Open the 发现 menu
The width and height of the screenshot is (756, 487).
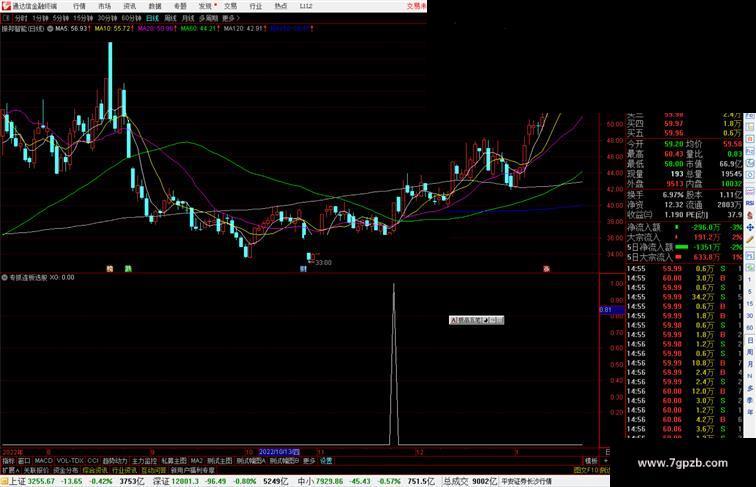(x=205, y=6)
